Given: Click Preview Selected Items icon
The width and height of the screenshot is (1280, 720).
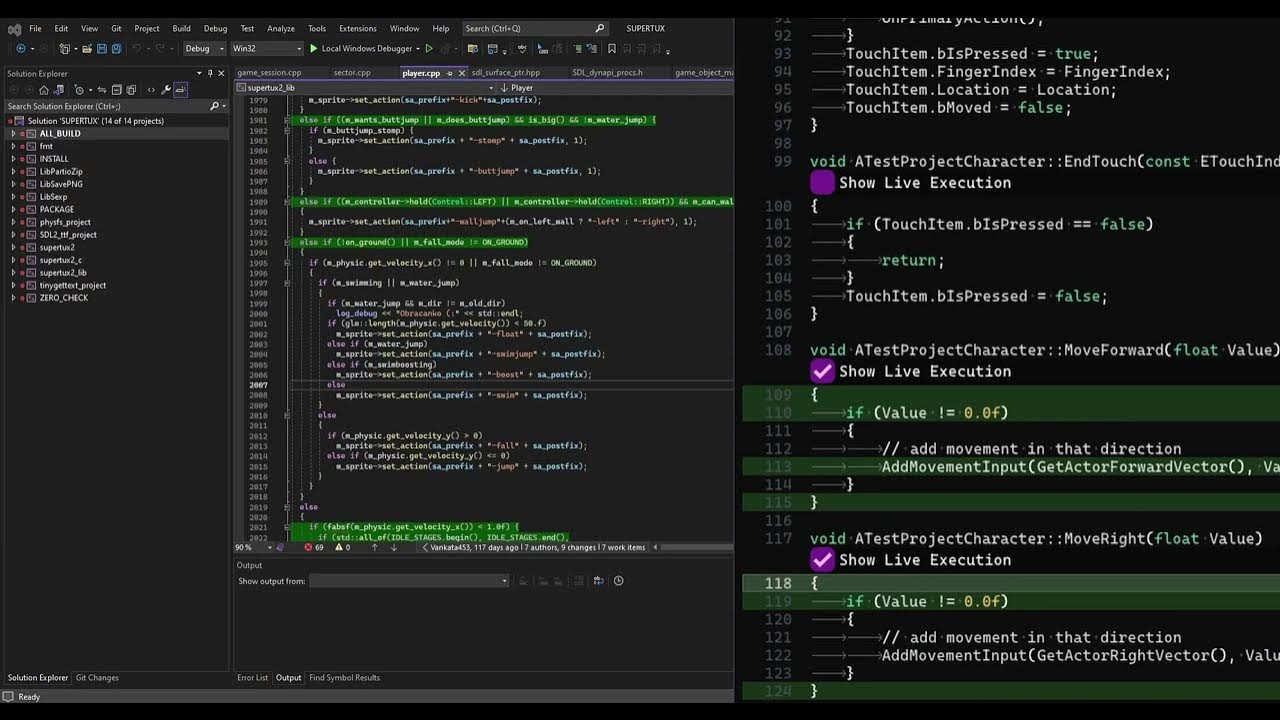Looking at the screenshot, I should point(181,90).
